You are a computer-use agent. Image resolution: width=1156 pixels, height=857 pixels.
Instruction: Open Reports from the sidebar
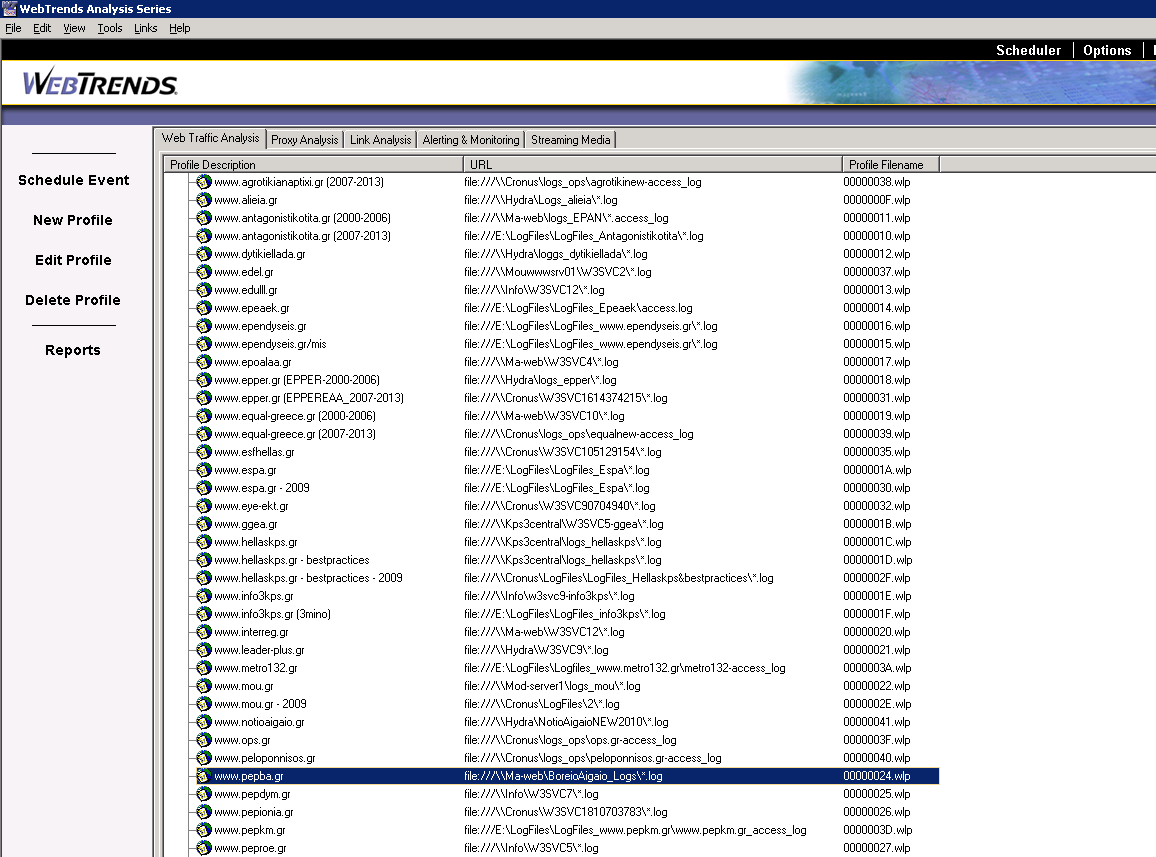pos(73,350)
